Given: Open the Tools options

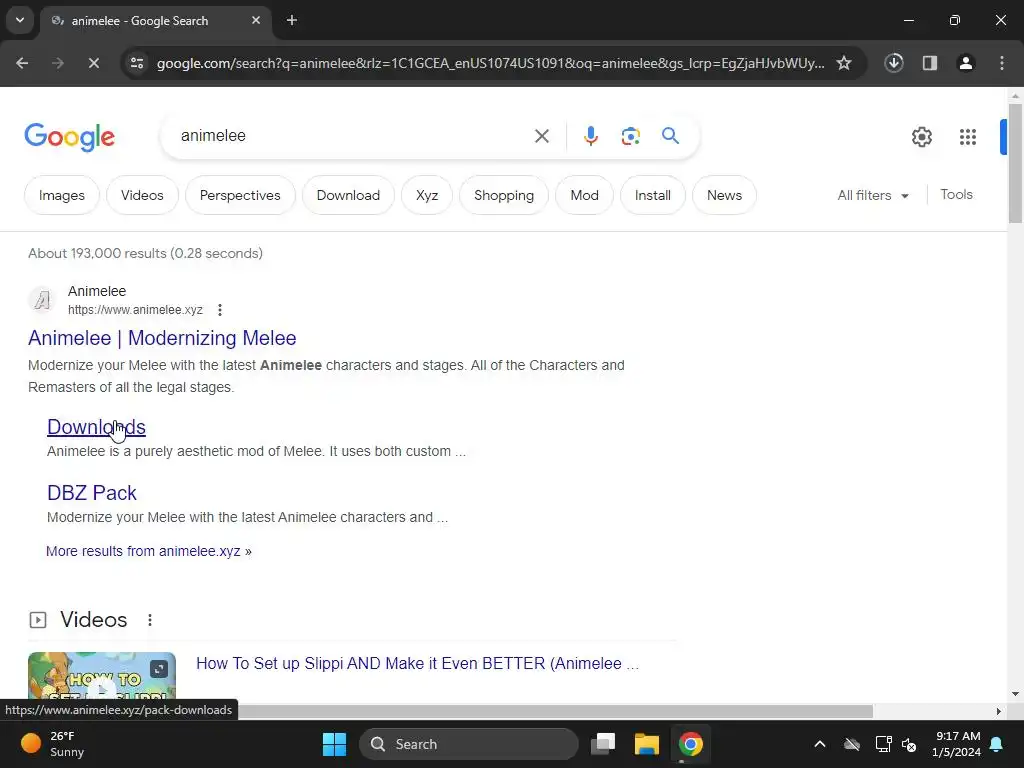Looking at the screenshot, I should (956, 195).
